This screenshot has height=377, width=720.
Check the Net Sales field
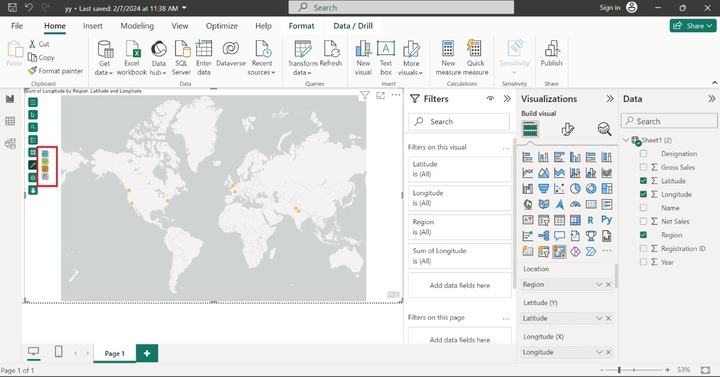point(643,221)
